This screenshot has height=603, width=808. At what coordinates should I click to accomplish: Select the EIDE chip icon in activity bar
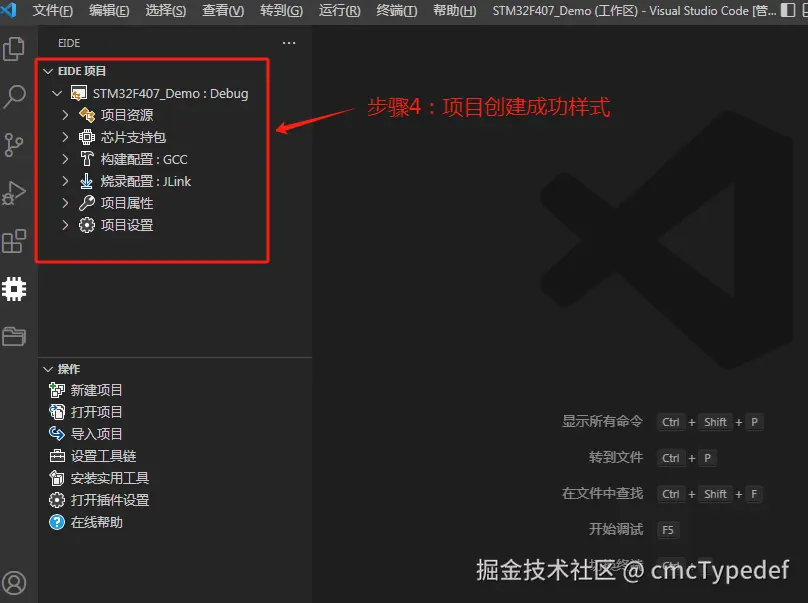[14, 289]
